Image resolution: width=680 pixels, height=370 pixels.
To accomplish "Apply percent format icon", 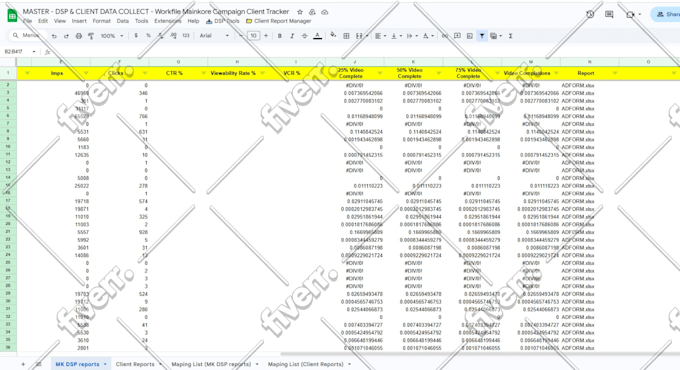I will click(x=148, y=36).
